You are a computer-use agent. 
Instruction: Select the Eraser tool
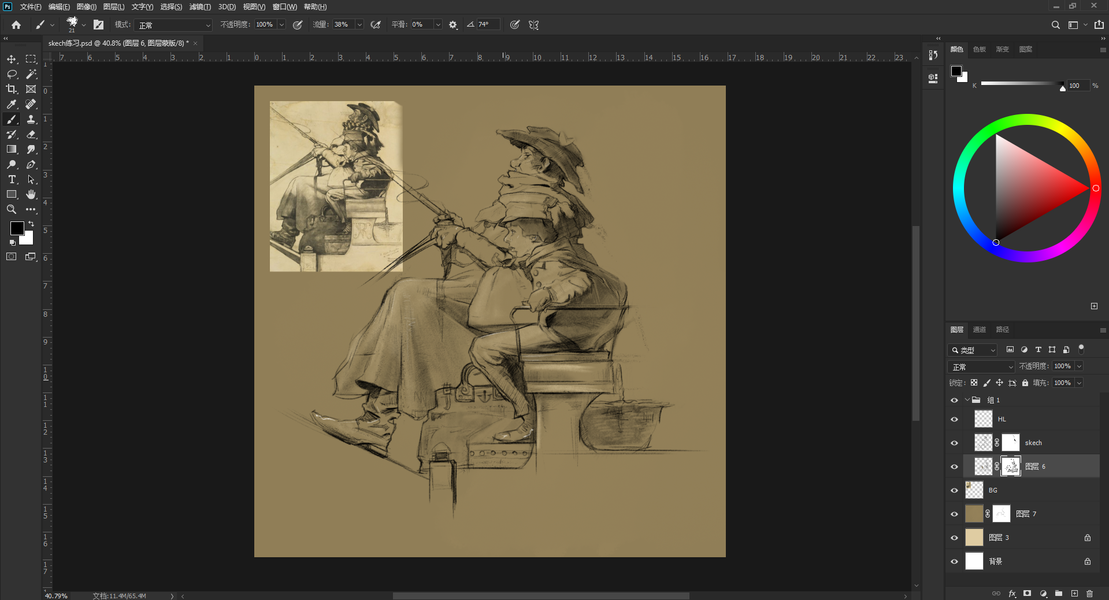[x=30, y=134]
